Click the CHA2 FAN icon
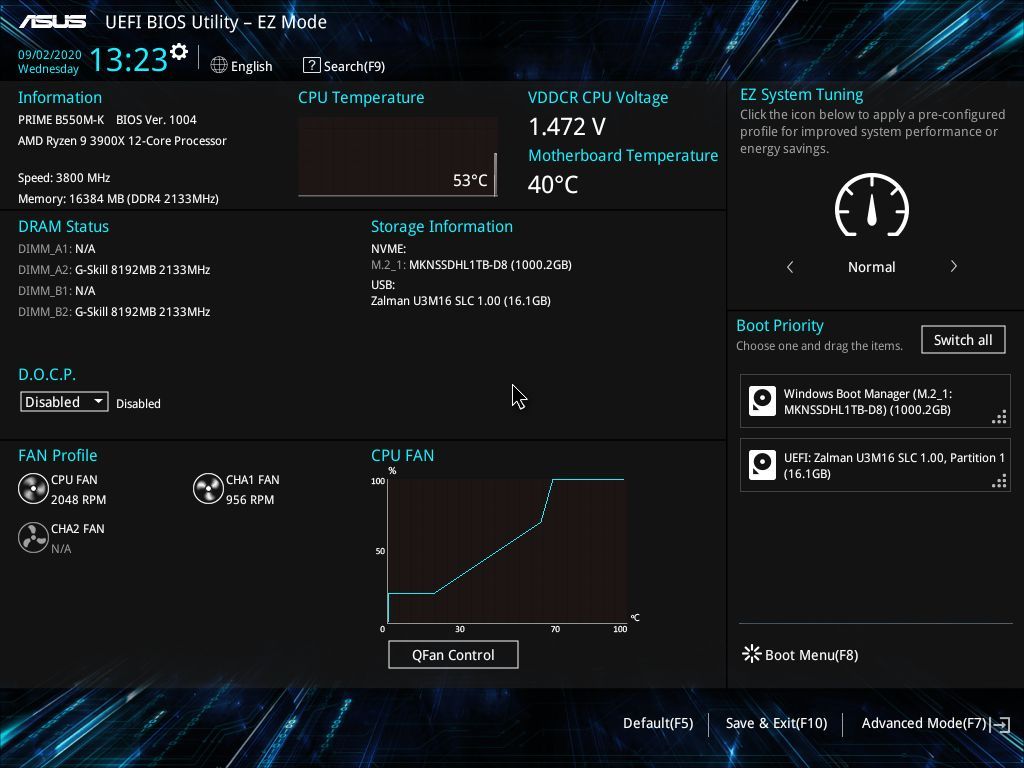 pos(33,537)
